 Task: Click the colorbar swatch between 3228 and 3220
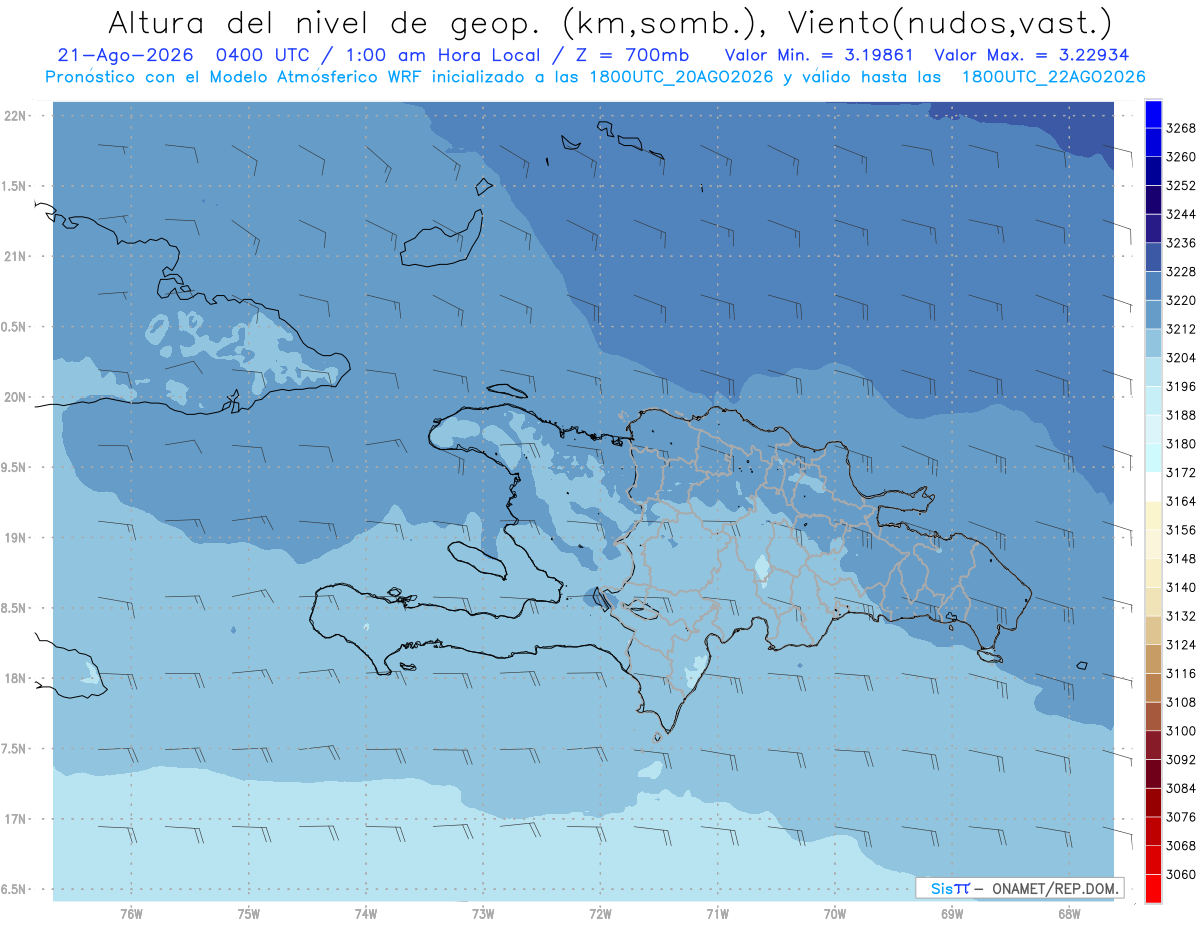1153,286
